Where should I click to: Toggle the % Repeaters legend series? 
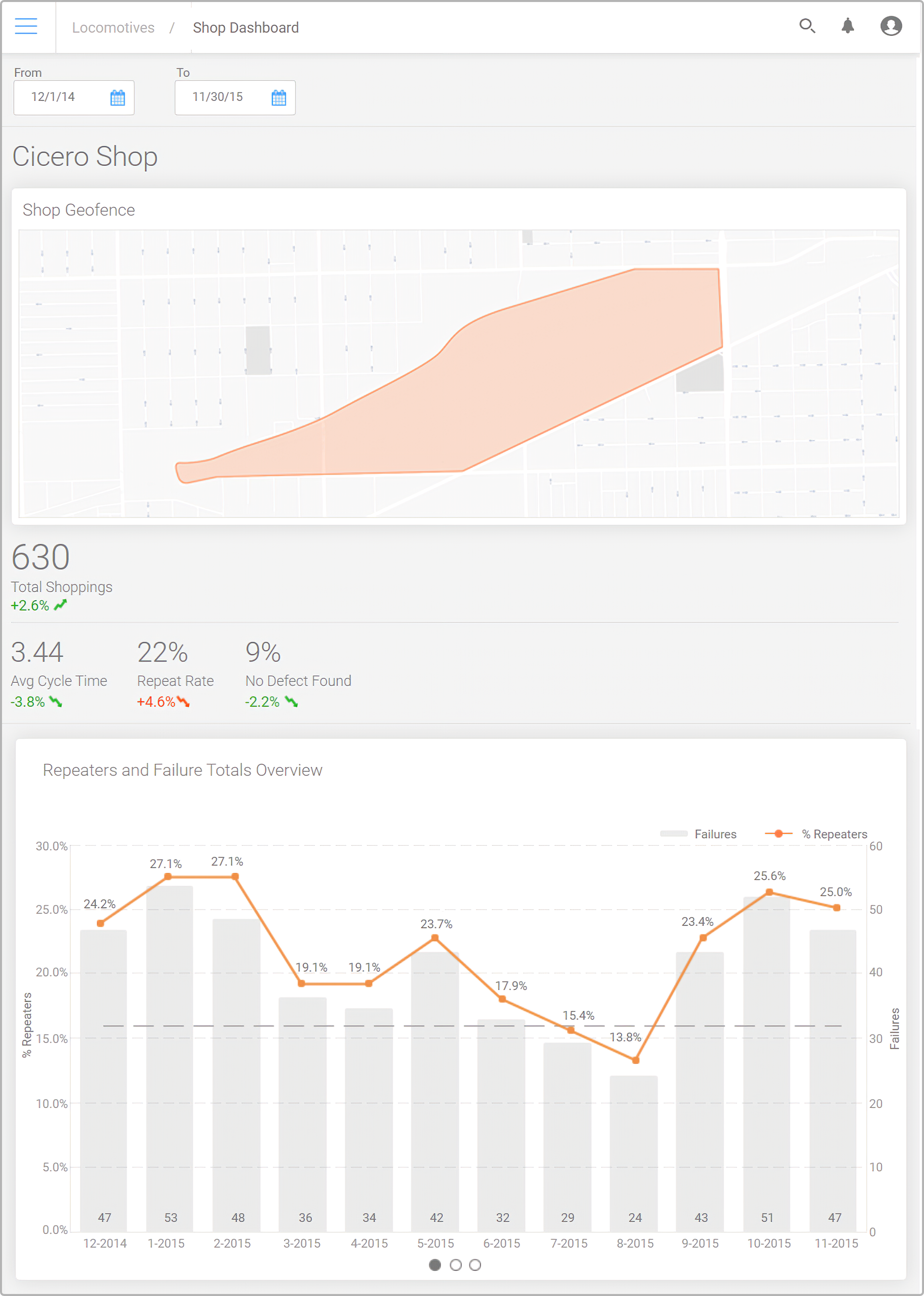click(817, 834)
